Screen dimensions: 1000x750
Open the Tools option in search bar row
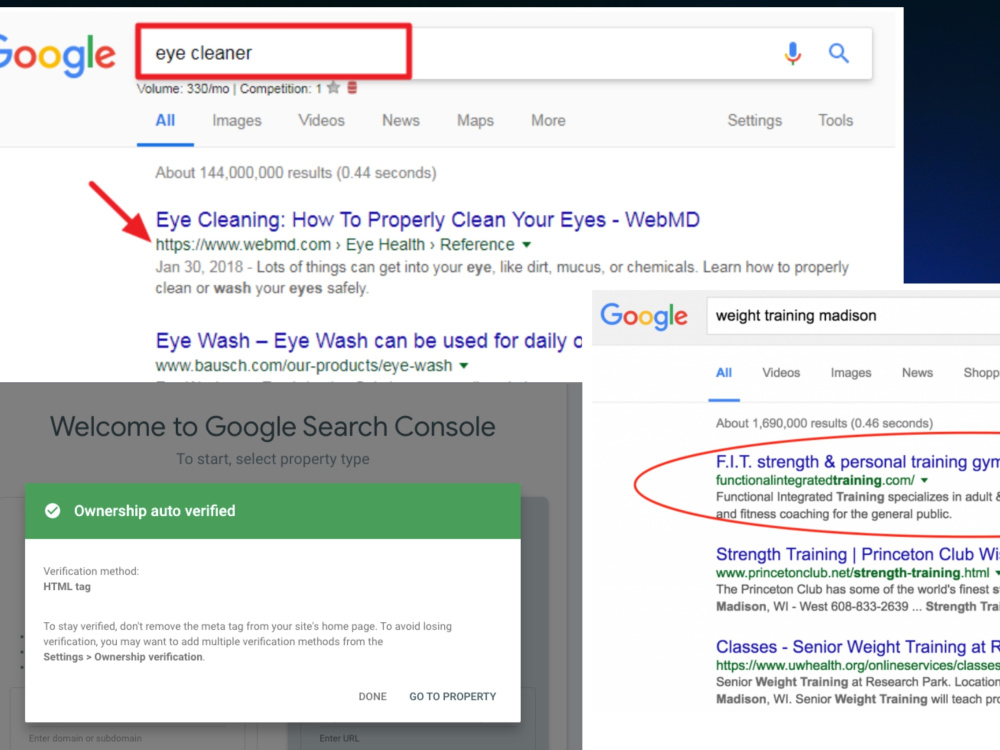tap(835, 121)
